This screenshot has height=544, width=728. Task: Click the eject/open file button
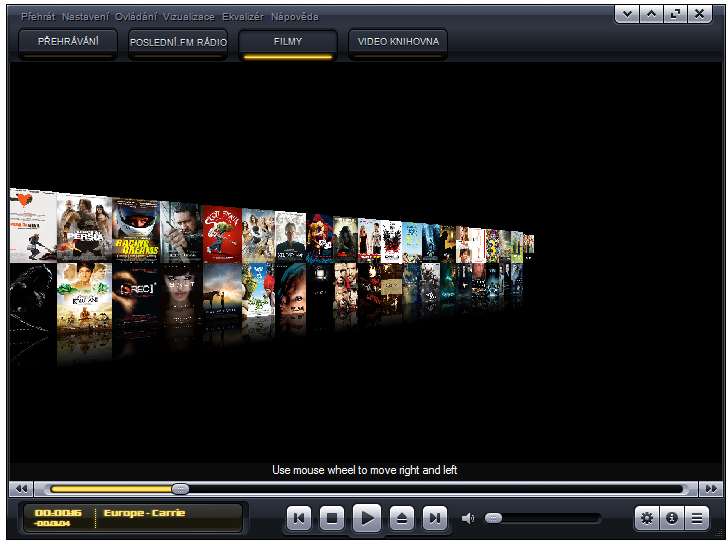(402, 518)
